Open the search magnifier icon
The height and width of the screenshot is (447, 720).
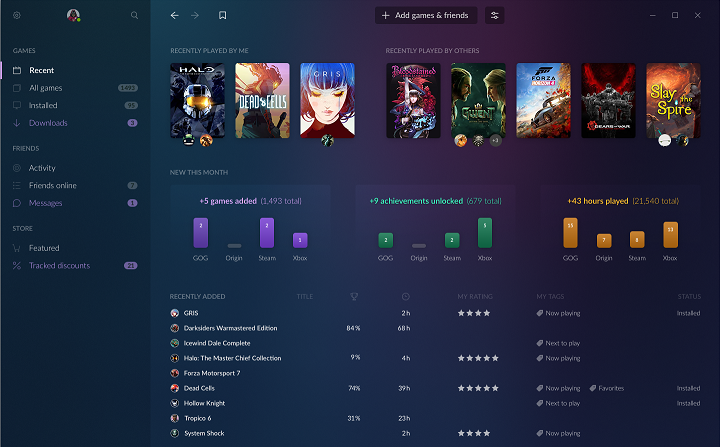click(135, 16)
